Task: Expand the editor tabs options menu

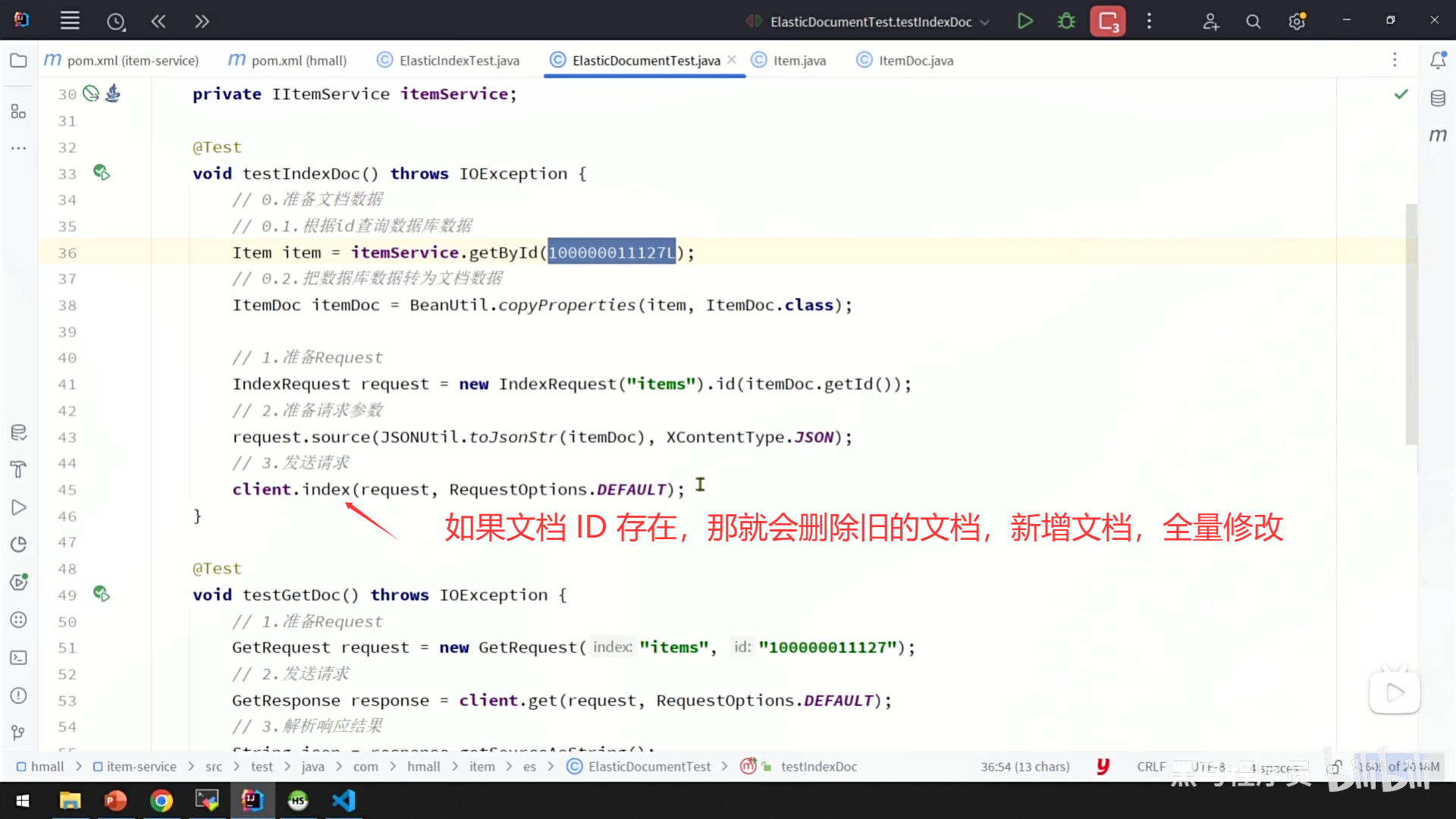Action: tap(1394, 60)
